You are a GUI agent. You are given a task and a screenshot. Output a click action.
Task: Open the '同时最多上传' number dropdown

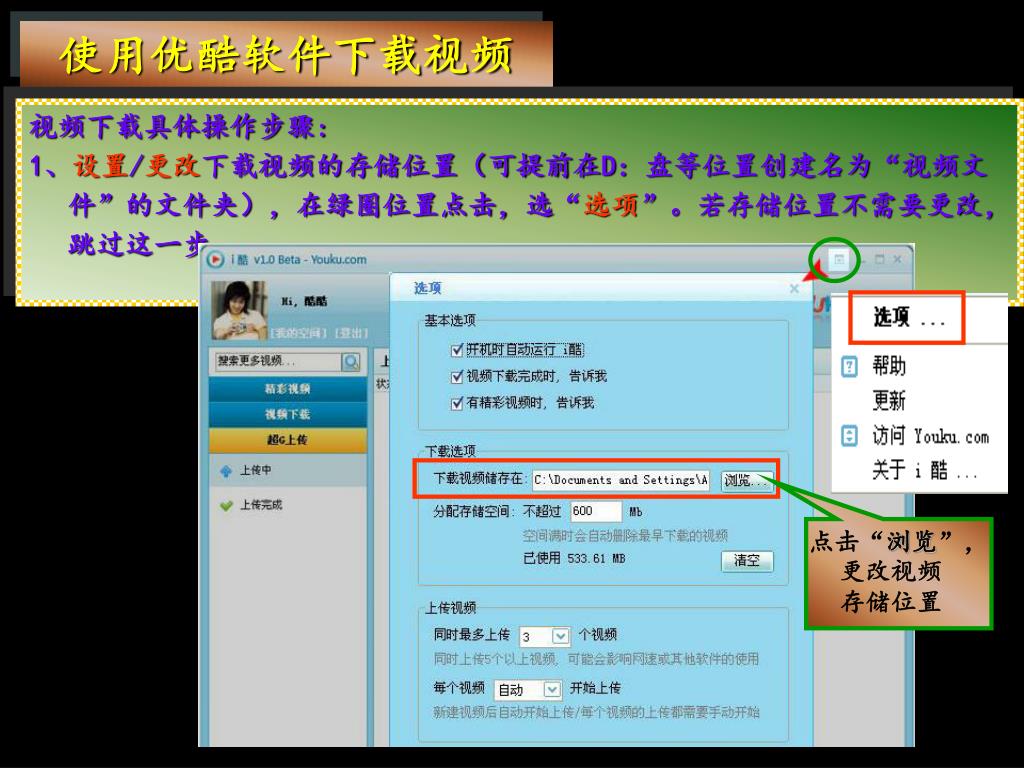560,635
